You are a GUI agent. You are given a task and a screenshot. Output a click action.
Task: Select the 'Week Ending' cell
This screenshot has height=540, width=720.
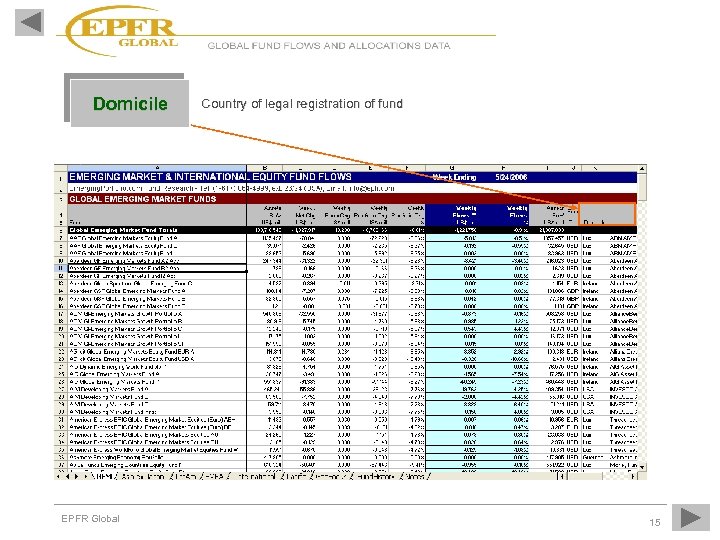tap(454, 177)
